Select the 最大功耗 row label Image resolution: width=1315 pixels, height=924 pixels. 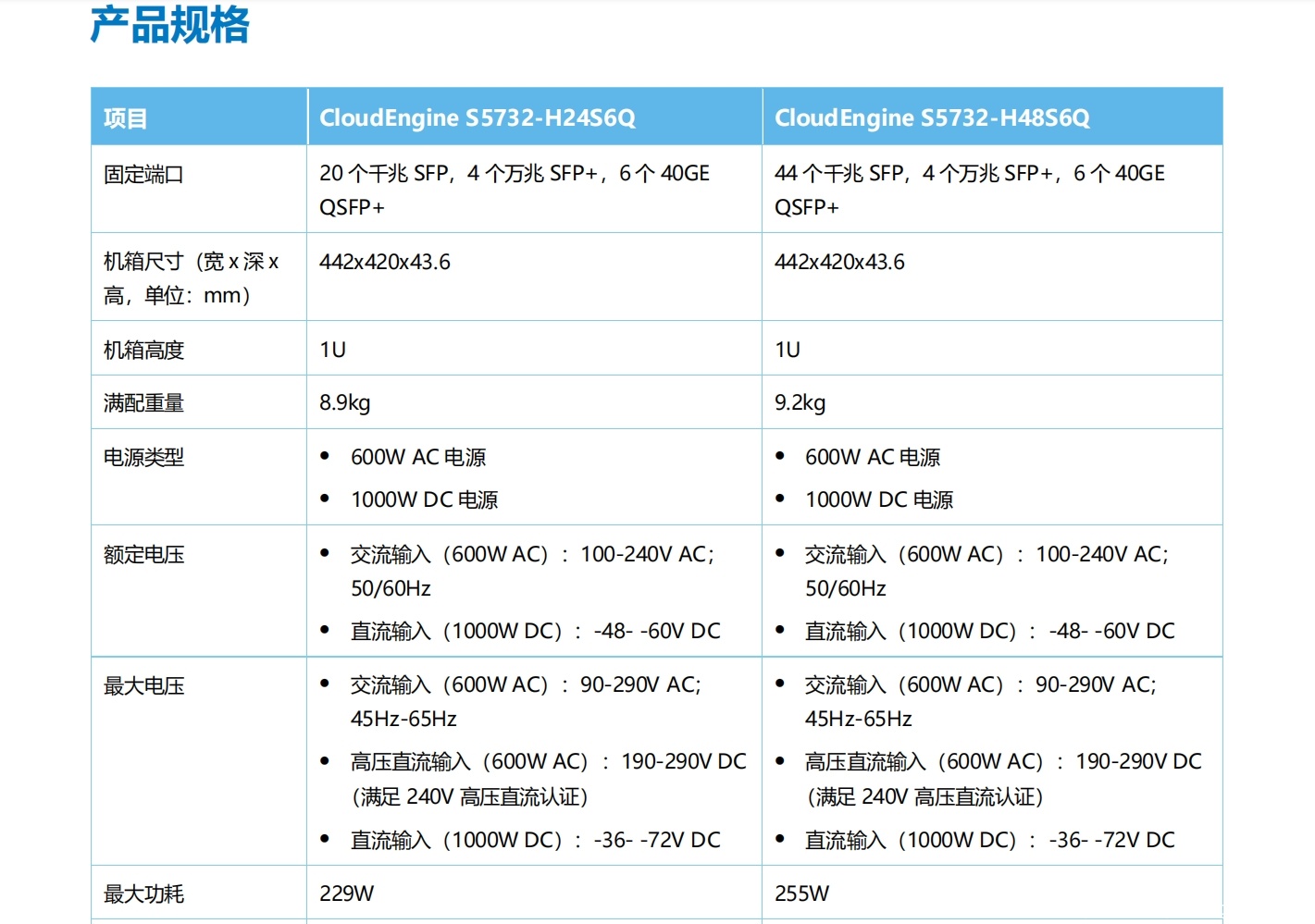click(x=143, y=894)
